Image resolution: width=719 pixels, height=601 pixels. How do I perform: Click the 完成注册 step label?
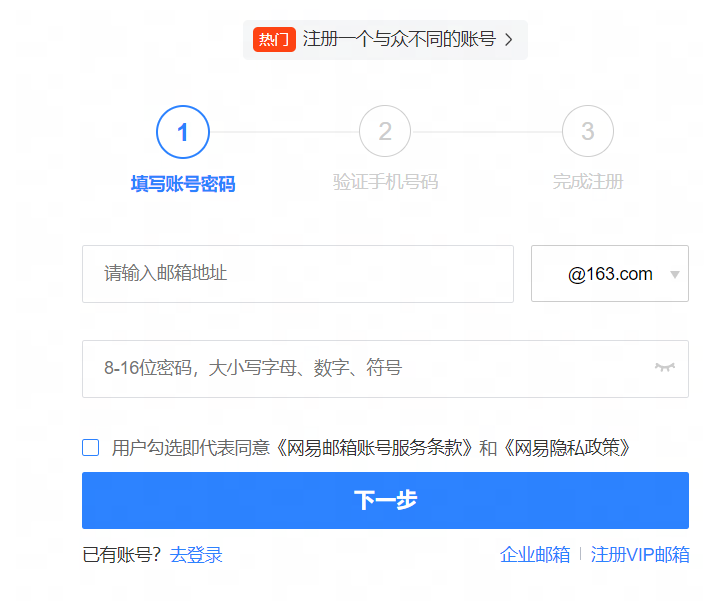click(x=587, y=182)
